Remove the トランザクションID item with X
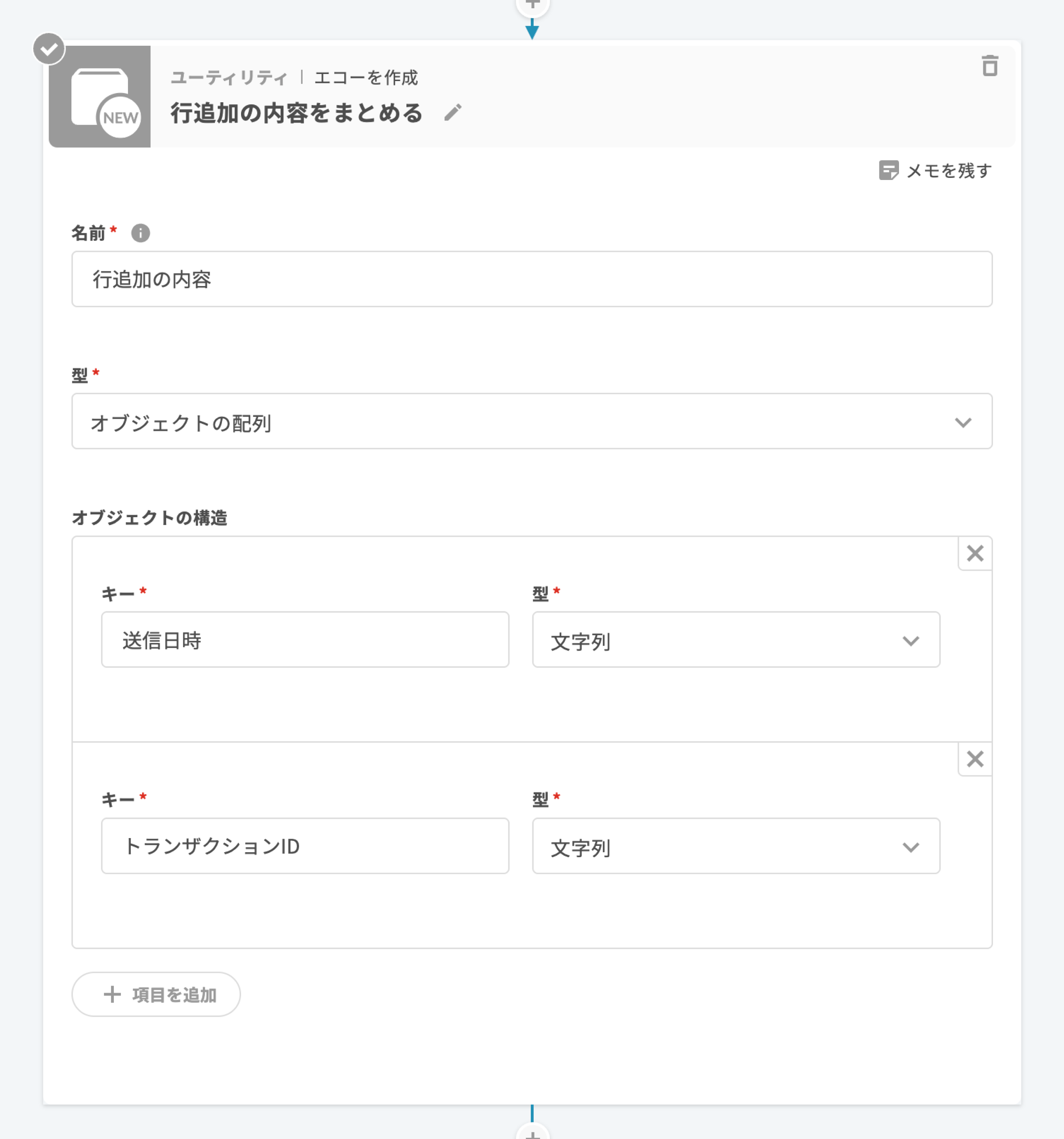1064x1139 pixels. 975,759
